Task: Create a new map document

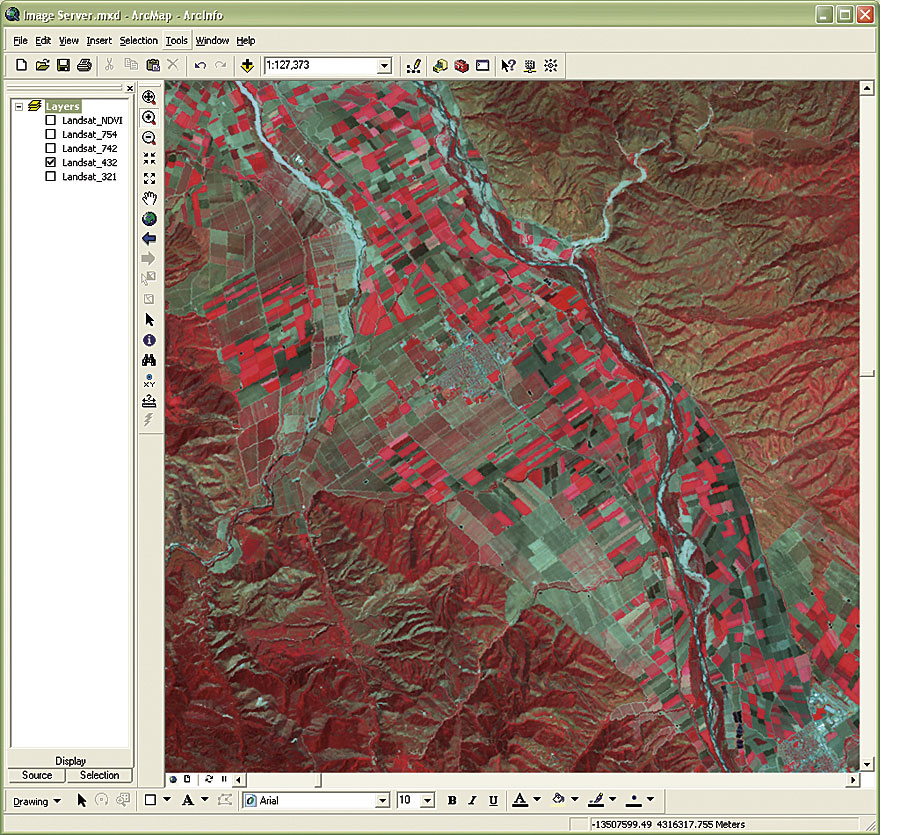Action: click(x=21, y=65)
